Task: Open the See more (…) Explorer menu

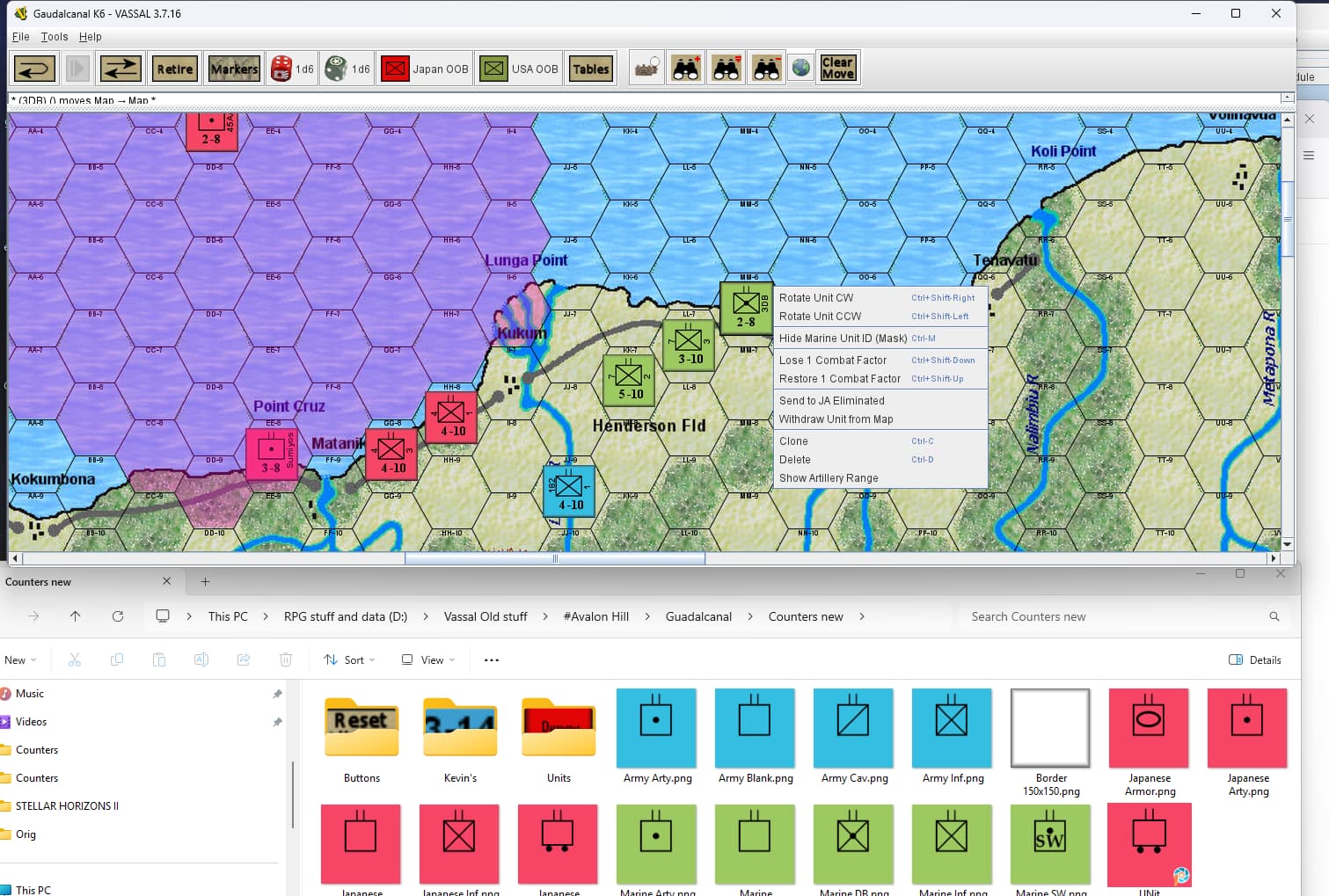Action: click(492, 660)
